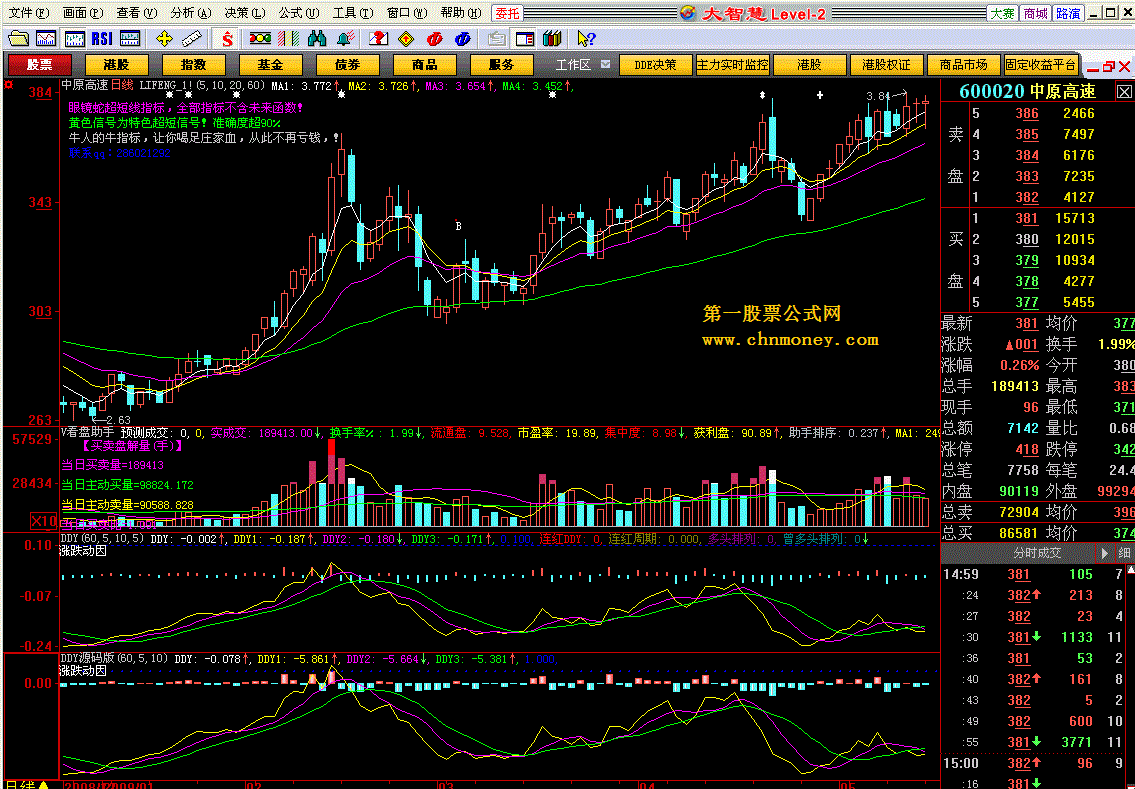Click the red X10 volume scale marker
1135x789 pixels.
click(x=44, y=520)
